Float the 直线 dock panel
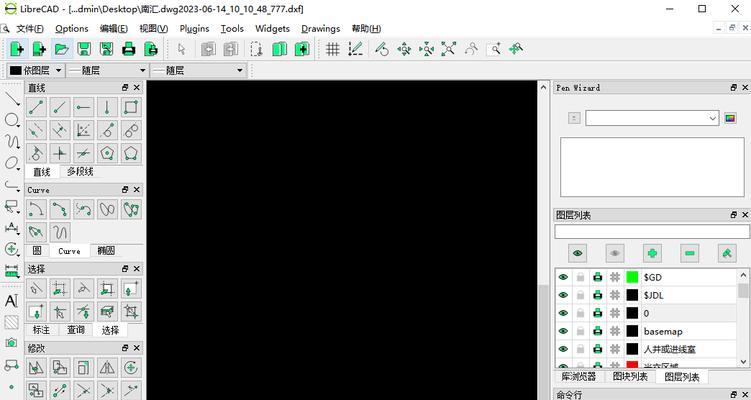The image size is (751, 400). [125, 88]
